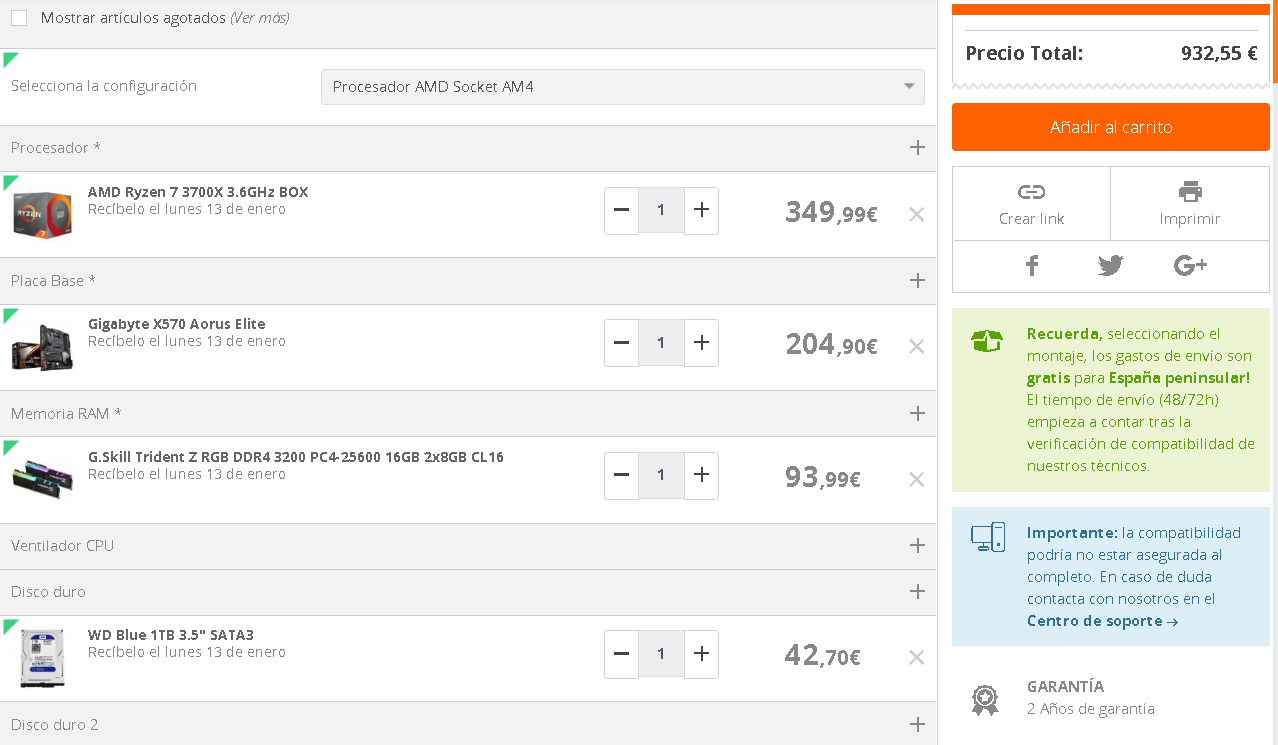Open the Centro de soporte link
The height and width of the screenshot is (745, 1278).
pos(1102,621)
